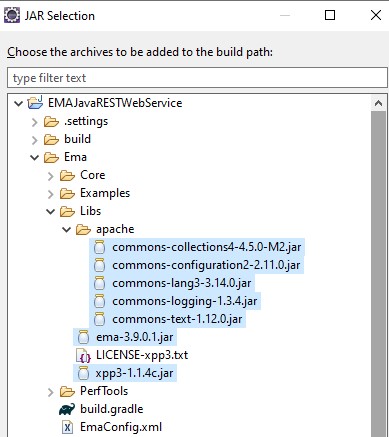The width and height of the screenshot is (389, 437).
Task: Select the build.gradle file name
Action: [x=112, y=409]
